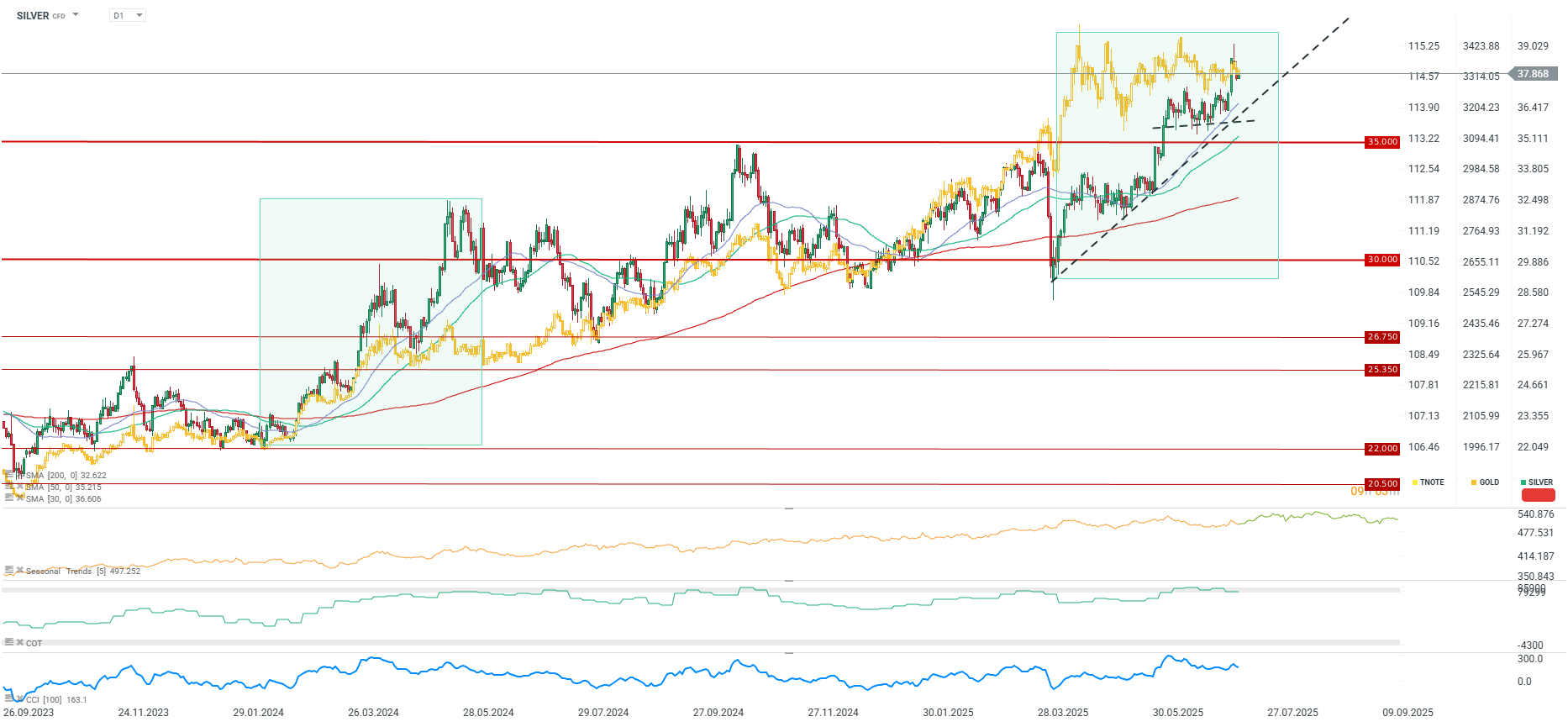Click CCI axis value 300.0
This screenshot has width=1568, height=727.
[x=1530, y=659]
